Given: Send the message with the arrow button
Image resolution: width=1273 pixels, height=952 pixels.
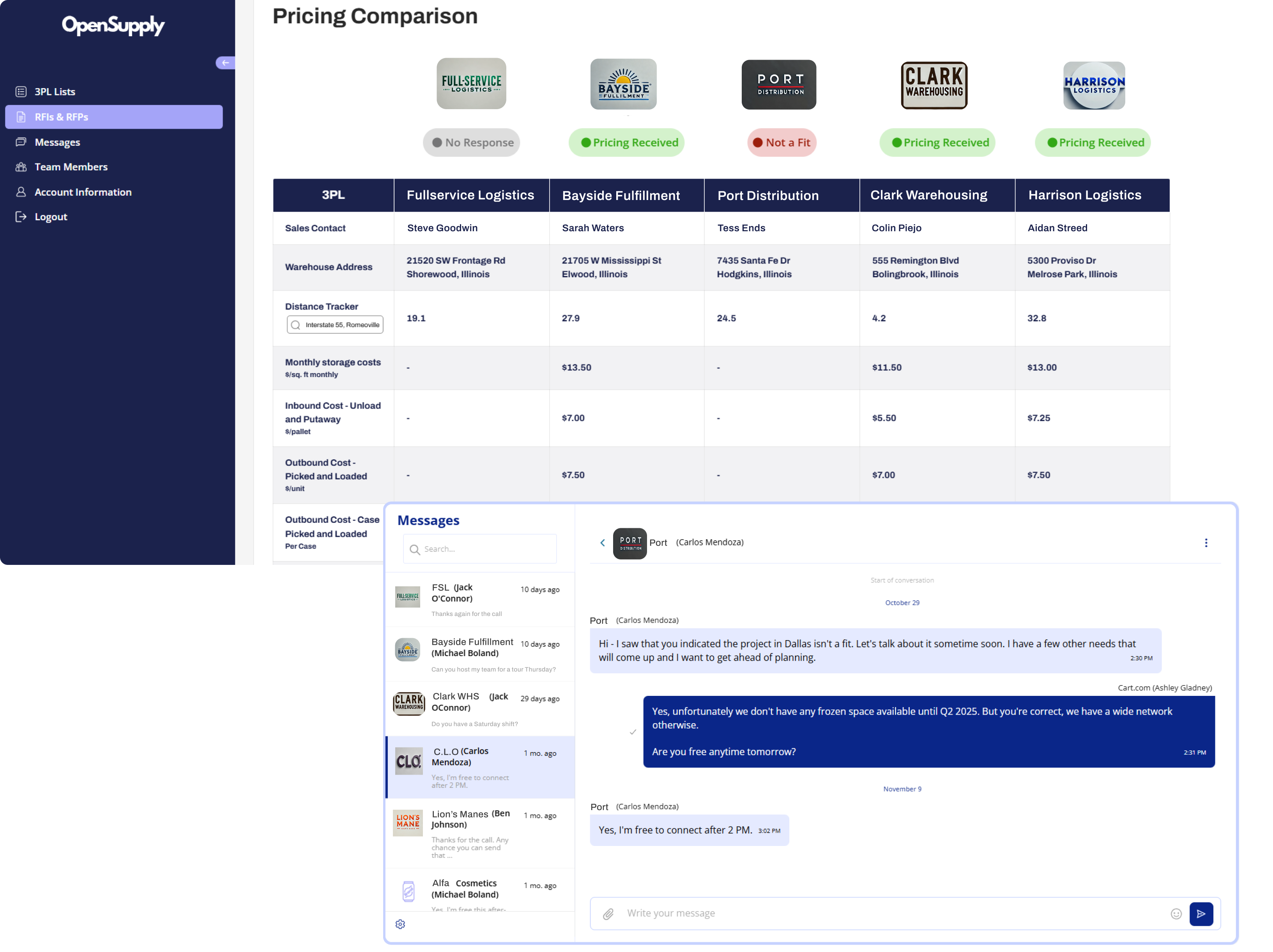Looking at the screenshot, I should coord(1201,914).
